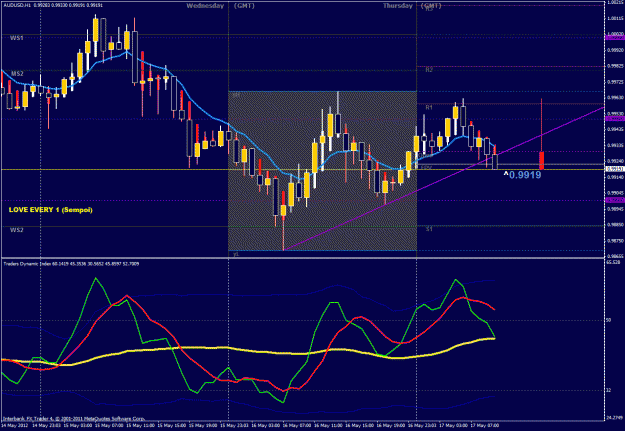Click the 0.98750 price scale value
Viewport: 625px width, 431px height.
615,240
